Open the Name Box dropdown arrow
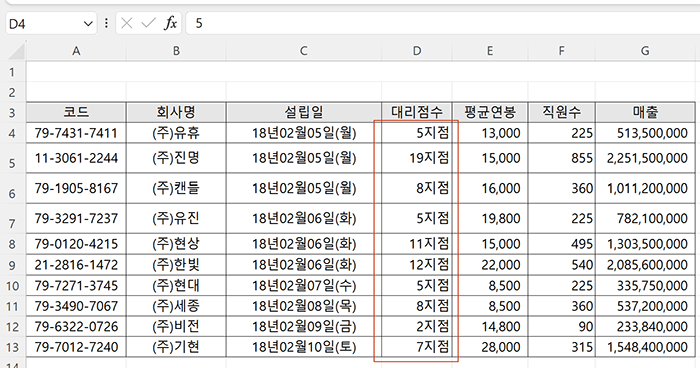The image size is (700, 368). pyautogui.click(x=88, y=23)
